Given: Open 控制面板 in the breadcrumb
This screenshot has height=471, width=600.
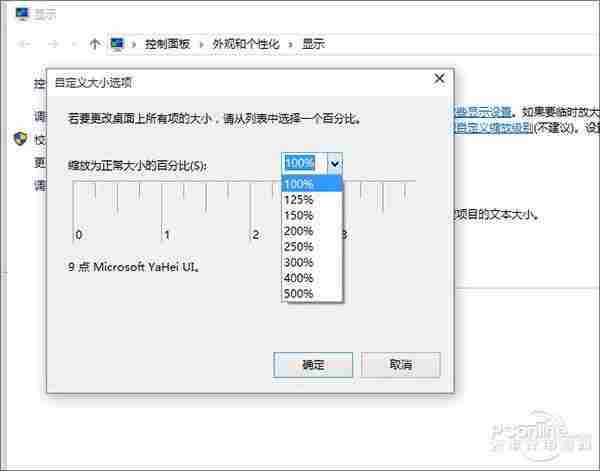Looking at the screenshot, I should tap(167, 44).
